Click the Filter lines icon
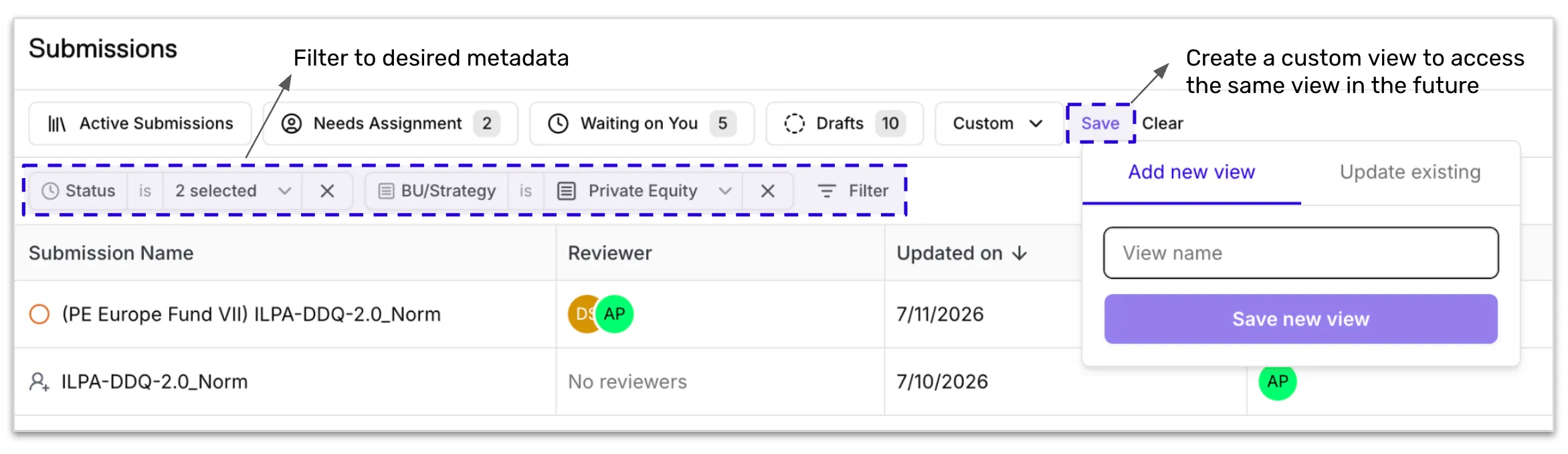This screenshot has height=454, width=1568. (x=827, y=192)
